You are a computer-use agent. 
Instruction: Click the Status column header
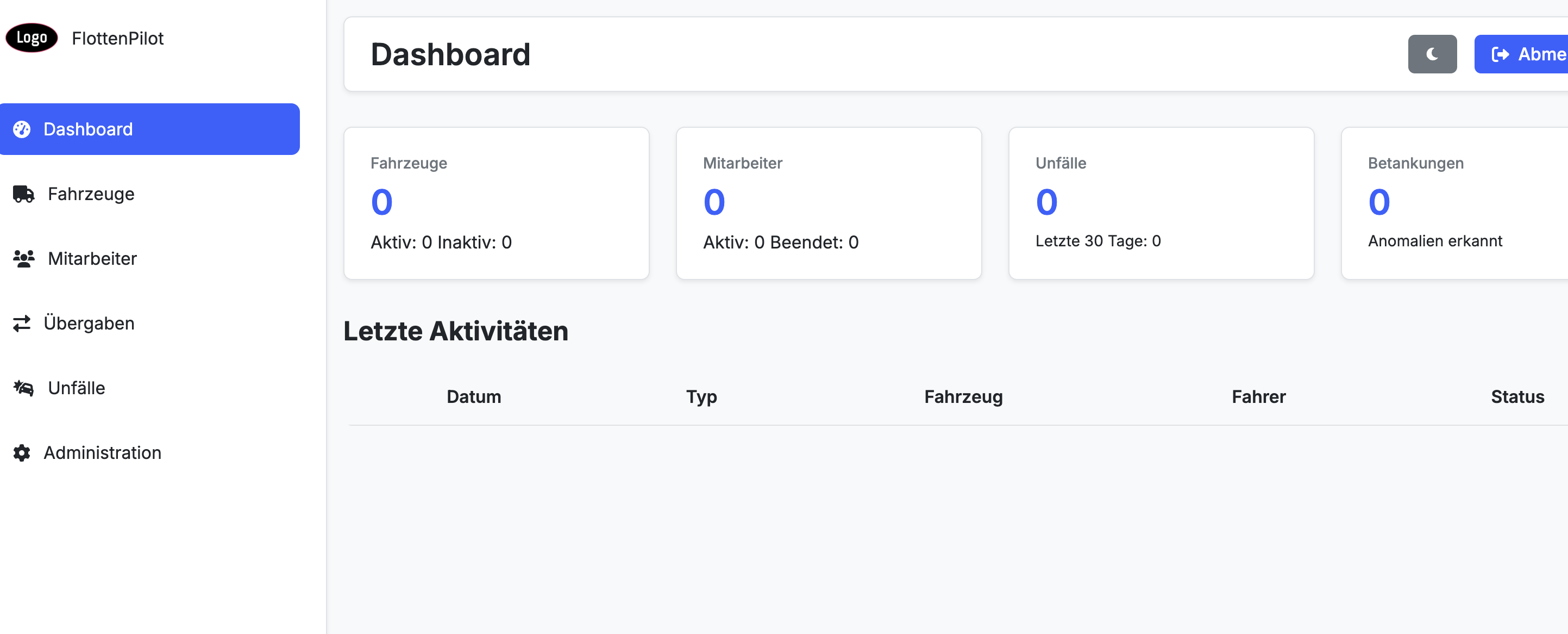(1517, 396)
